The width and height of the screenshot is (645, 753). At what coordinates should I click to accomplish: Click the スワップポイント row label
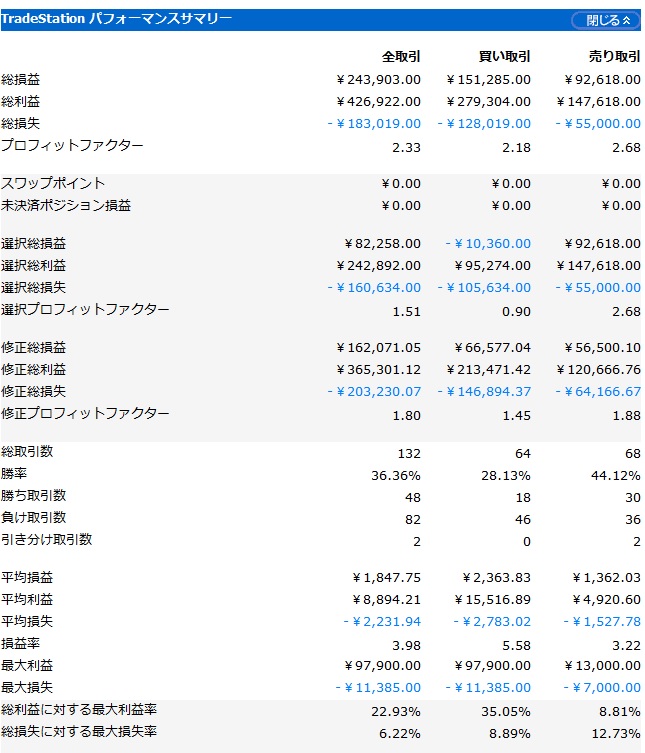click(x=53, y=183)
